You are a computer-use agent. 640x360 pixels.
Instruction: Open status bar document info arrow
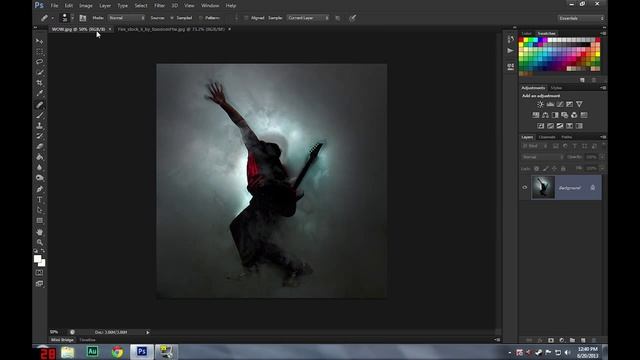147,332
